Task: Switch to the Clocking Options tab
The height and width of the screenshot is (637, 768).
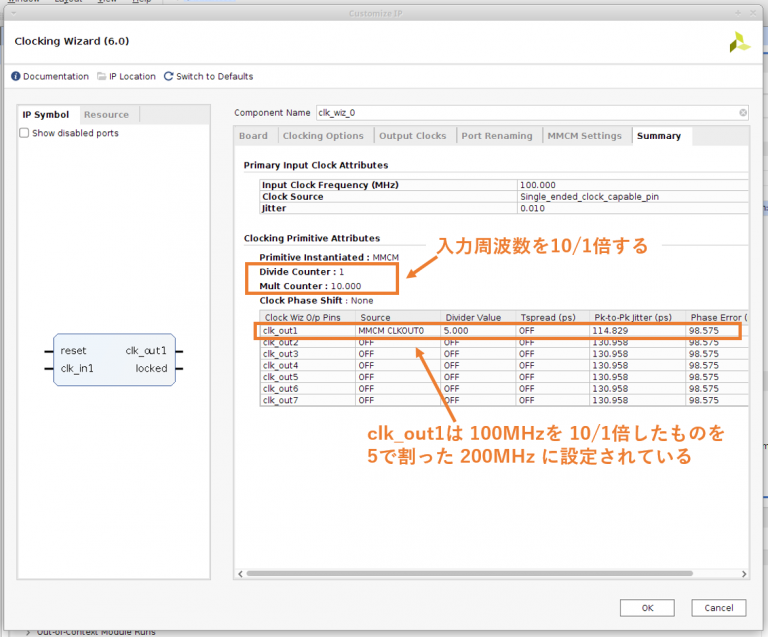Action: tap(323, 136)
